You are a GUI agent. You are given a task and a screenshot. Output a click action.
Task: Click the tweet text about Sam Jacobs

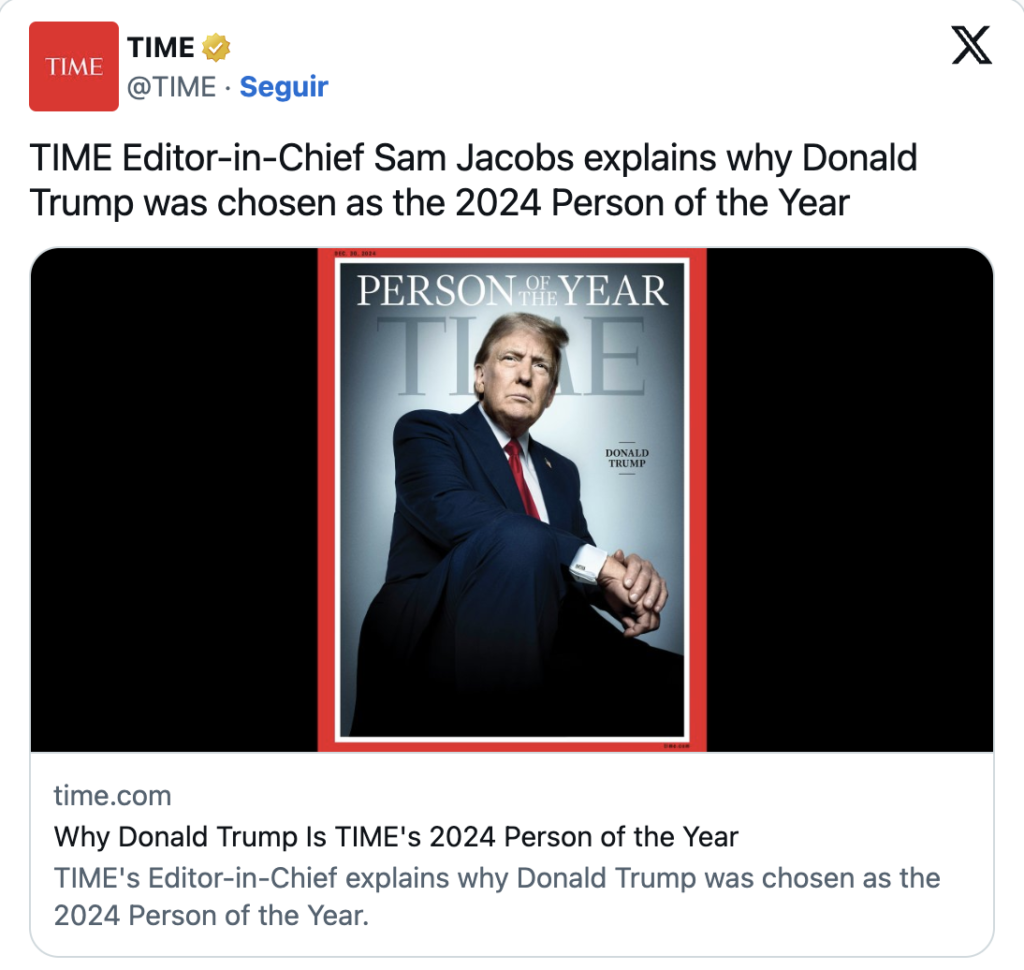pos(474,180)
